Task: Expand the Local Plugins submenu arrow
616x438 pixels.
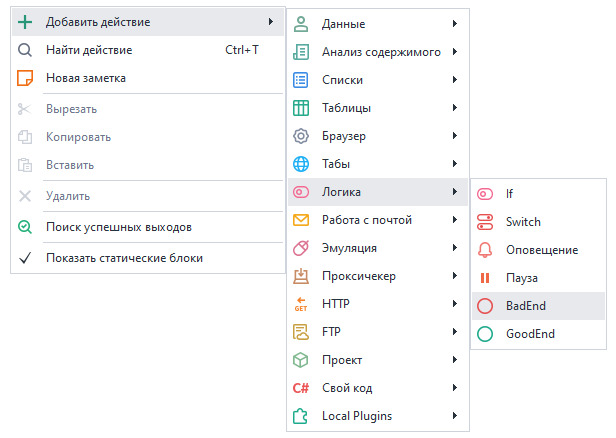Action: (455, 416)
